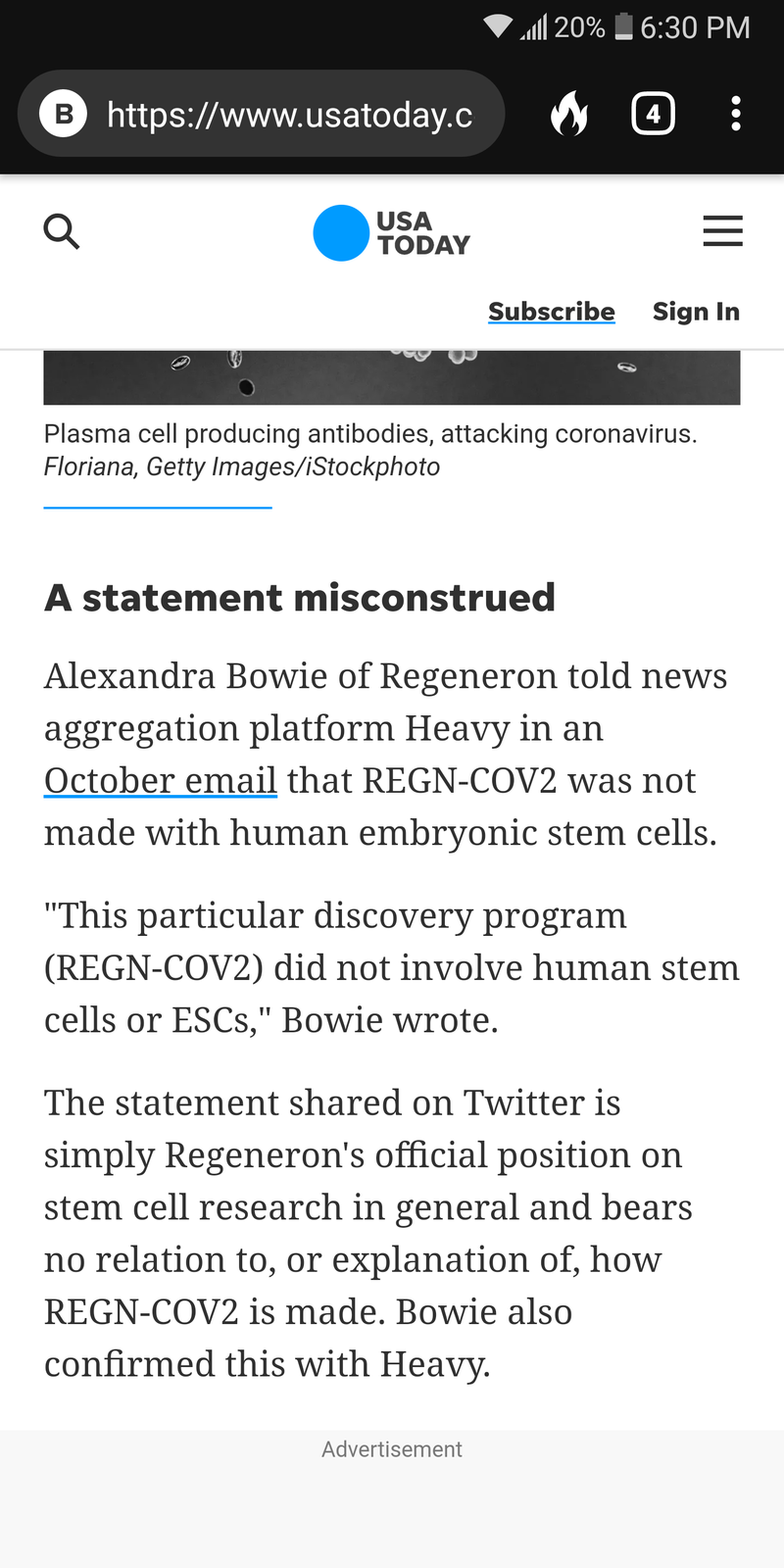Tap the plasma cell article image
The height and width of the screenshot is (1568, 784).
point(392,377)
